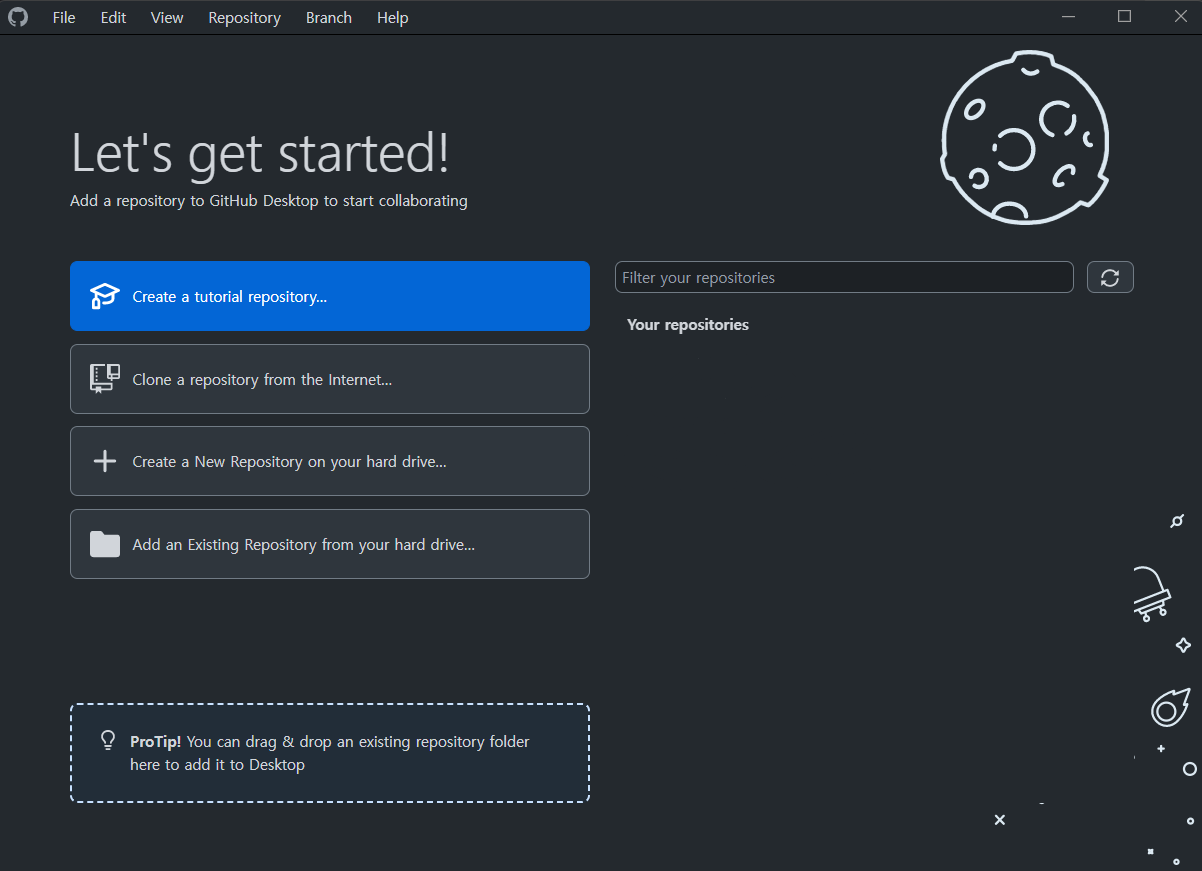This screenshot has width=1202, height=871.
Task: Minimize the GitHub Desktop window
Action: tap(1070, 17)
